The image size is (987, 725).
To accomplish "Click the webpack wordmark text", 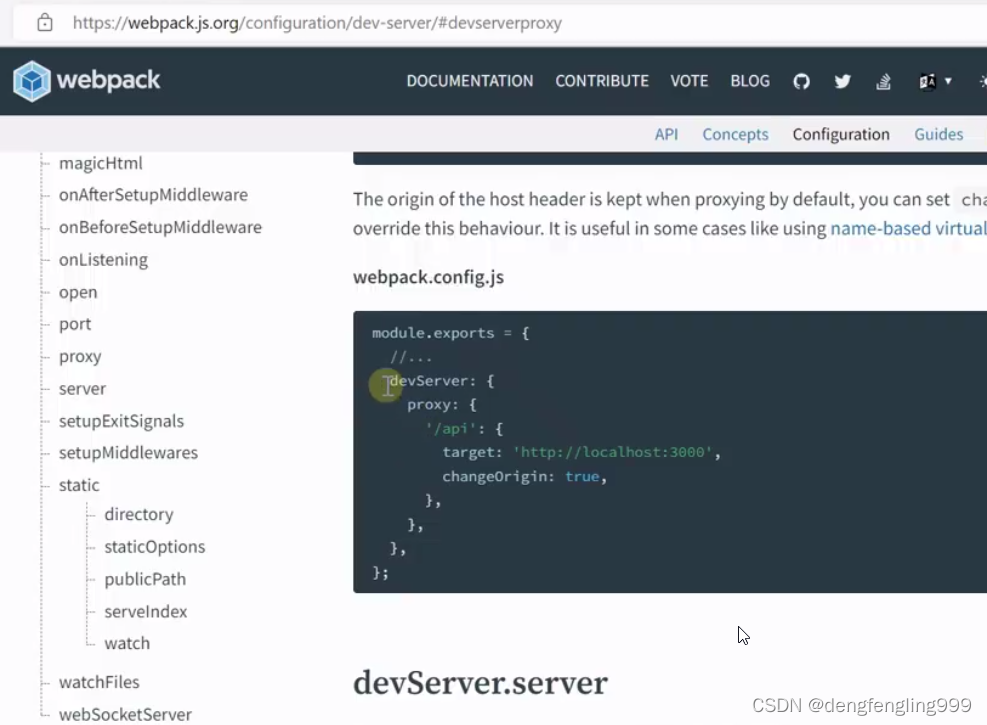I will point(108,81).
